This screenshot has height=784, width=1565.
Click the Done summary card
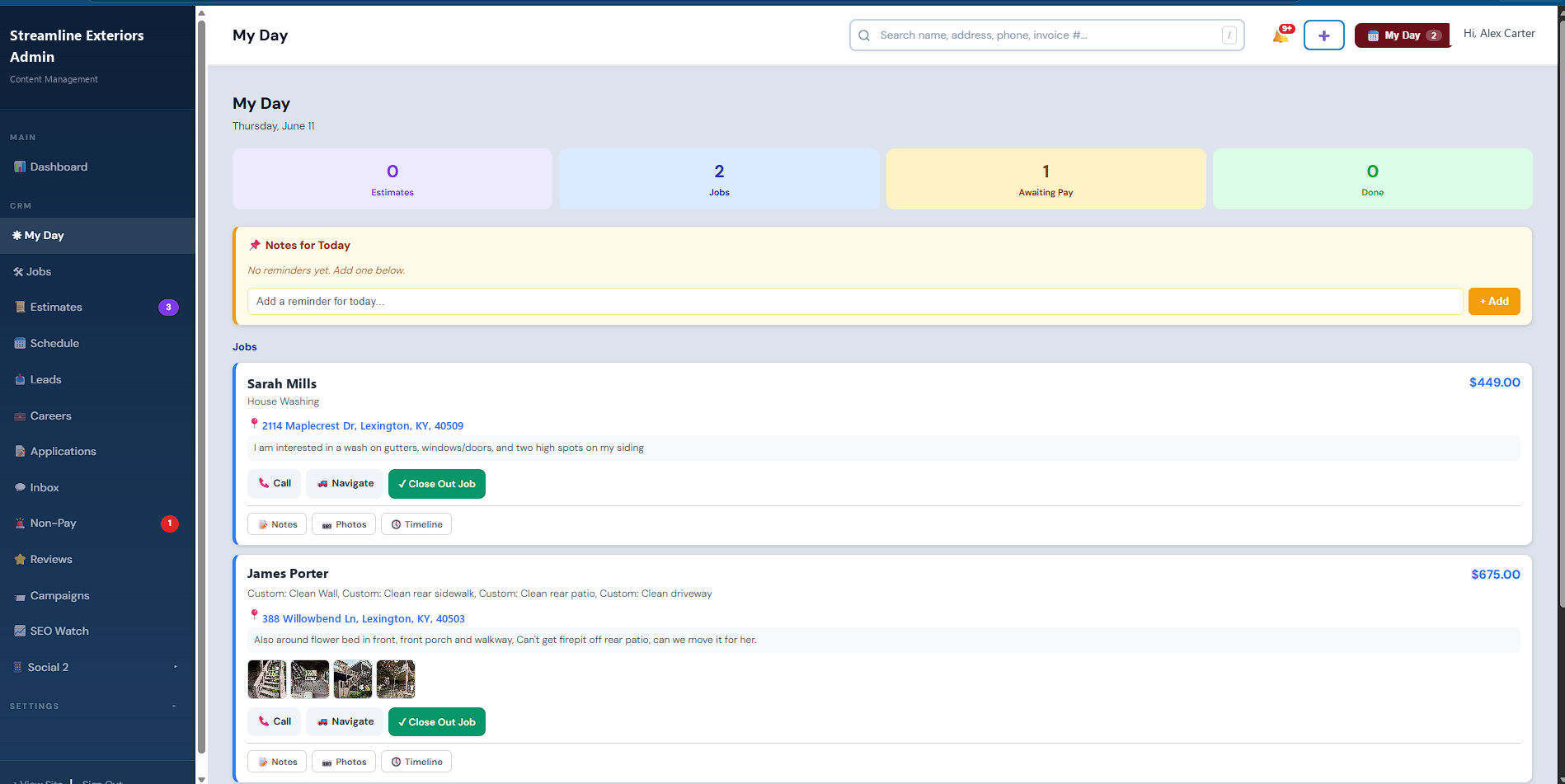click(1373, 179)
